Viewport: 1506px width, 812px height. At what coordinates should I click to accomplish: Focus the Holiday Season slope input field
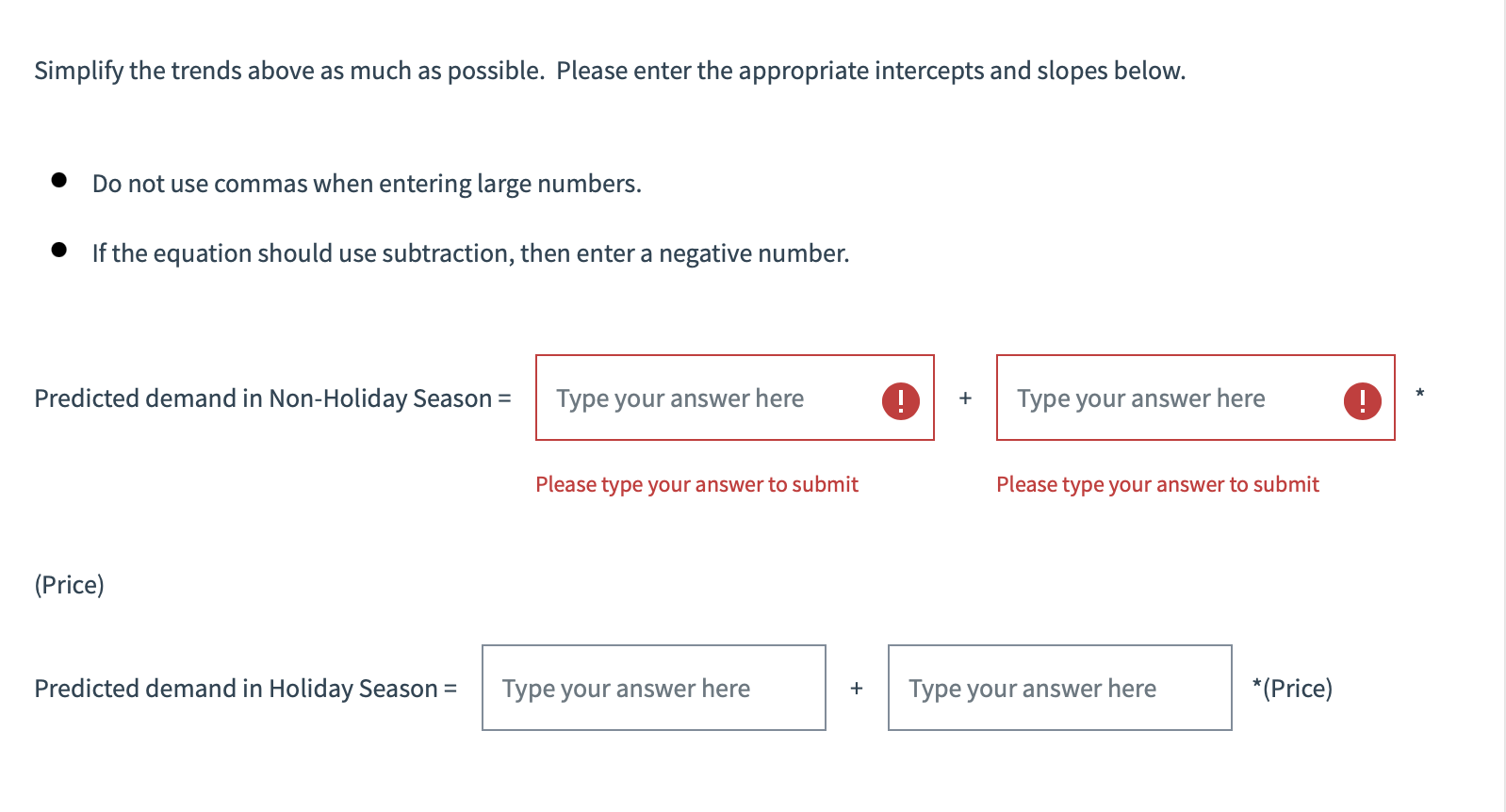tap(1059, 689)
